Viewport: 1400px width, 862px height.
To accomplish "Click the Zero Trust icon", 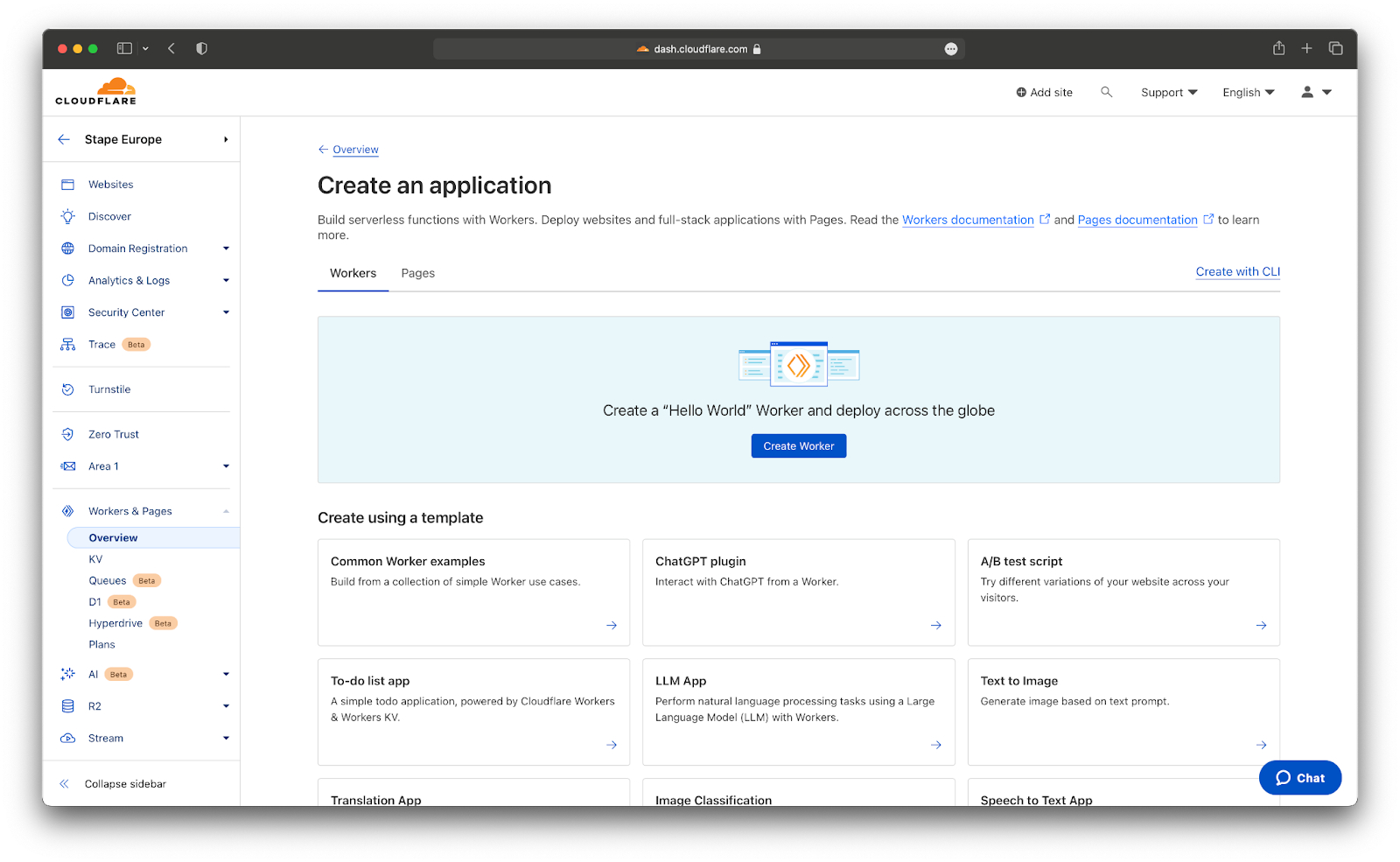I will tap(67, 434).
